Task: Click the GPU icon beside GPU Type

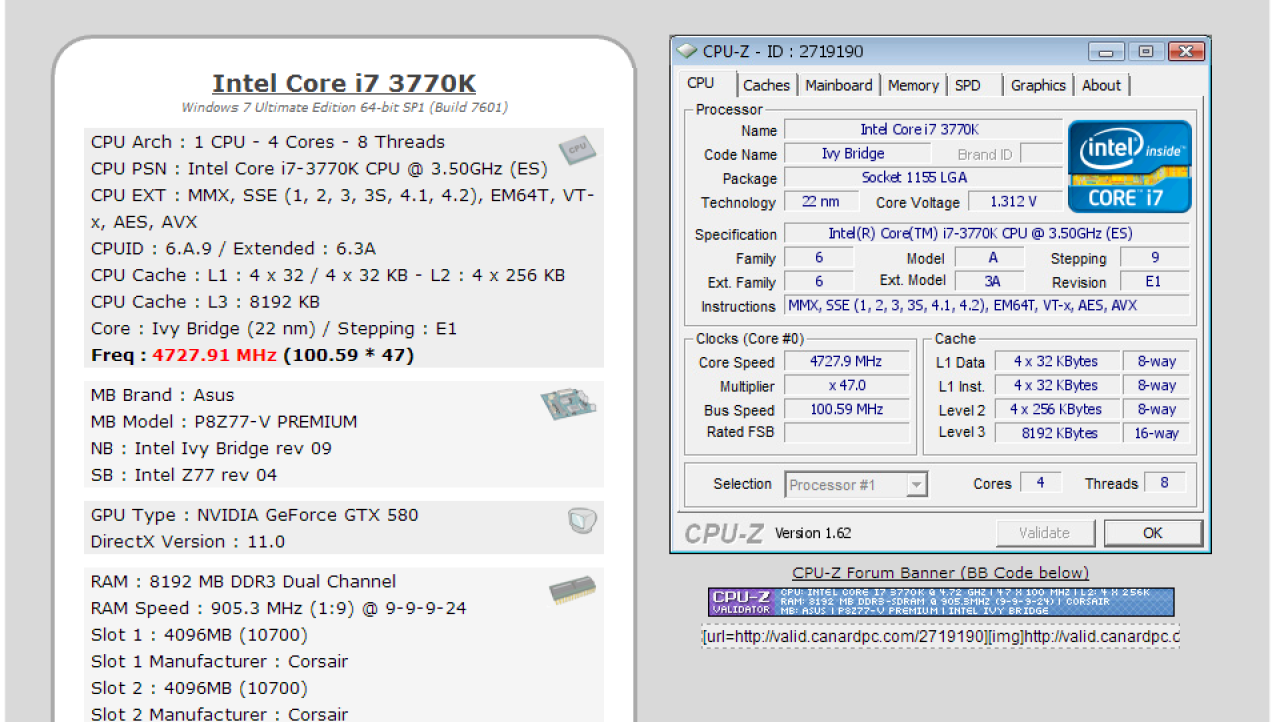Action: point(582,520)
